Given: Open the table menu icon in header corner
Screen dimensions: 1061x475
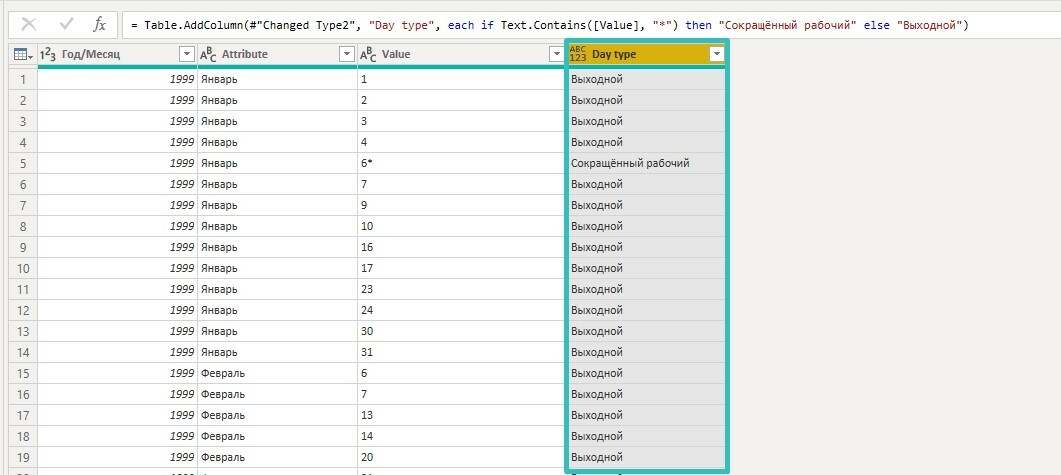Looking at the screenshot, I should point(23,55).
